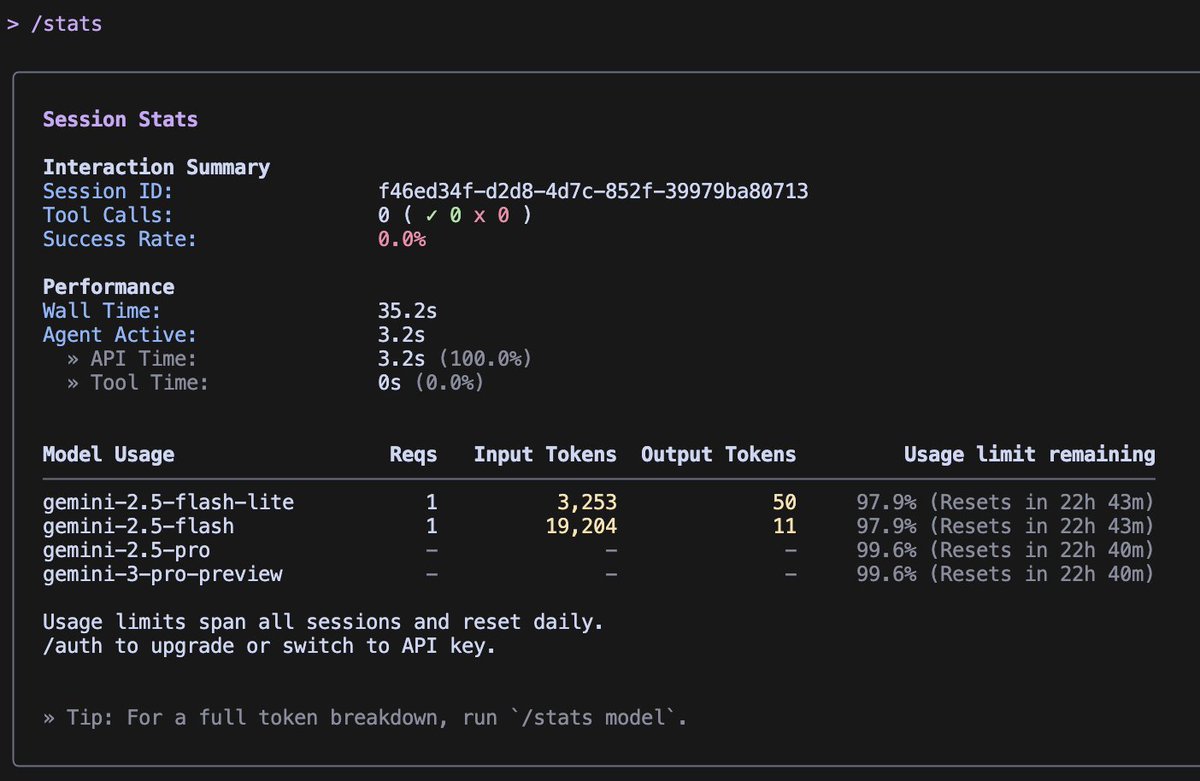This screenshot has width=1200, height=781.
Task: Click the "/stats model" tip line
Action: pos(366,719)
